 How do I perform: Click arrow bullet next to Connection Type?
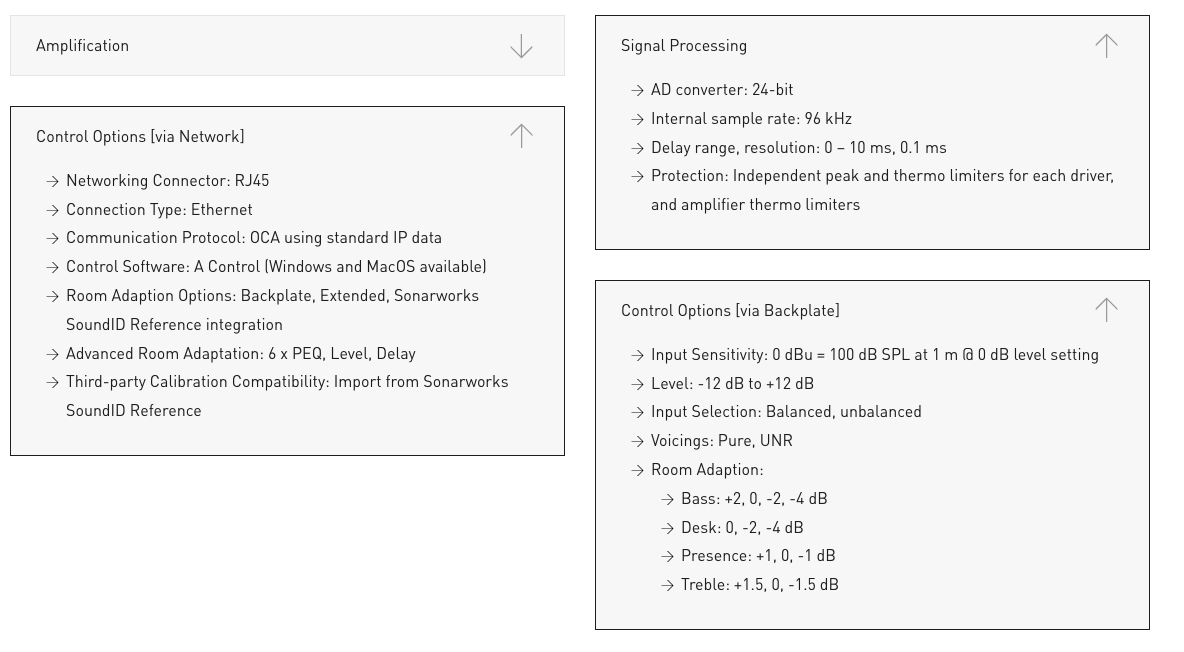coord(53,211)
